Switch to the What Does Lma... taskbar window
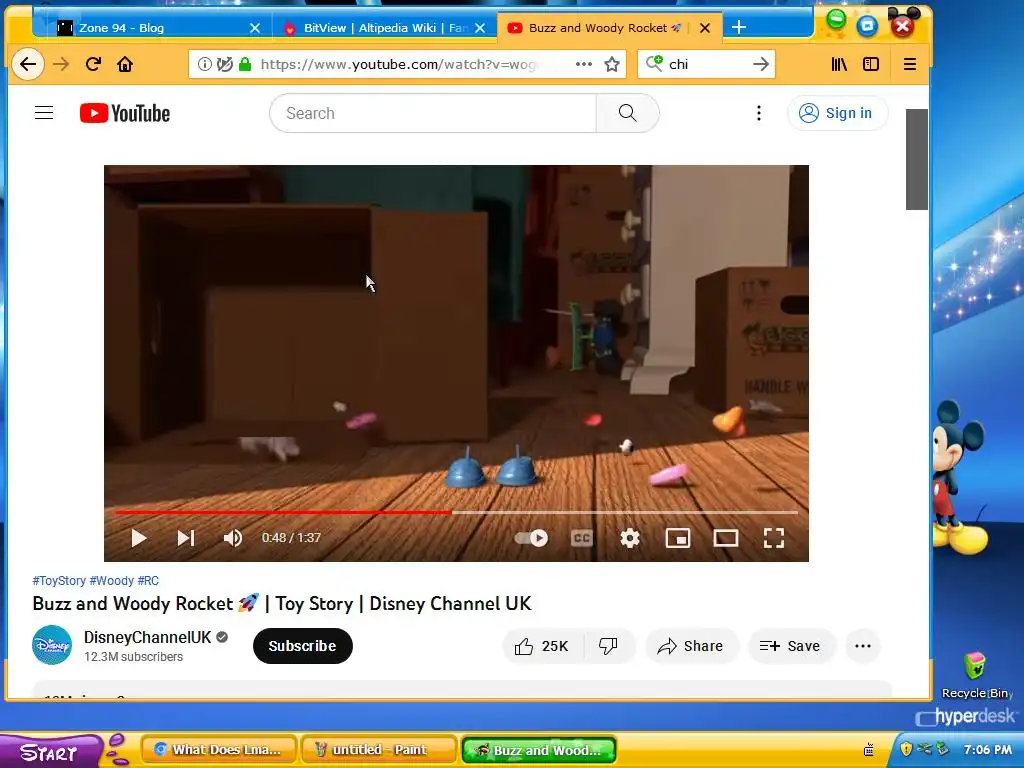The image size is (1024, 768). [x=217, y=750]
